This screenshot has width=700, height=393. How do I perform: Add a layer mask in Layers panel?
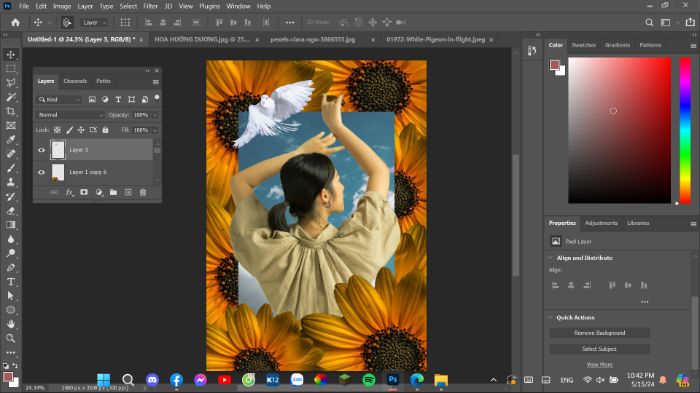click(x=84, y=192)
